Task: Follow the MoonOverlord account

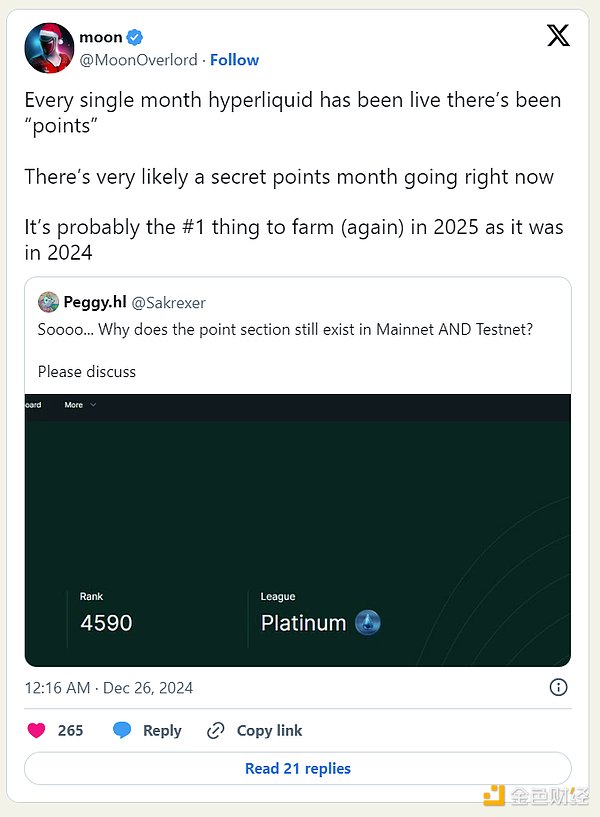Action: point(235,60)
